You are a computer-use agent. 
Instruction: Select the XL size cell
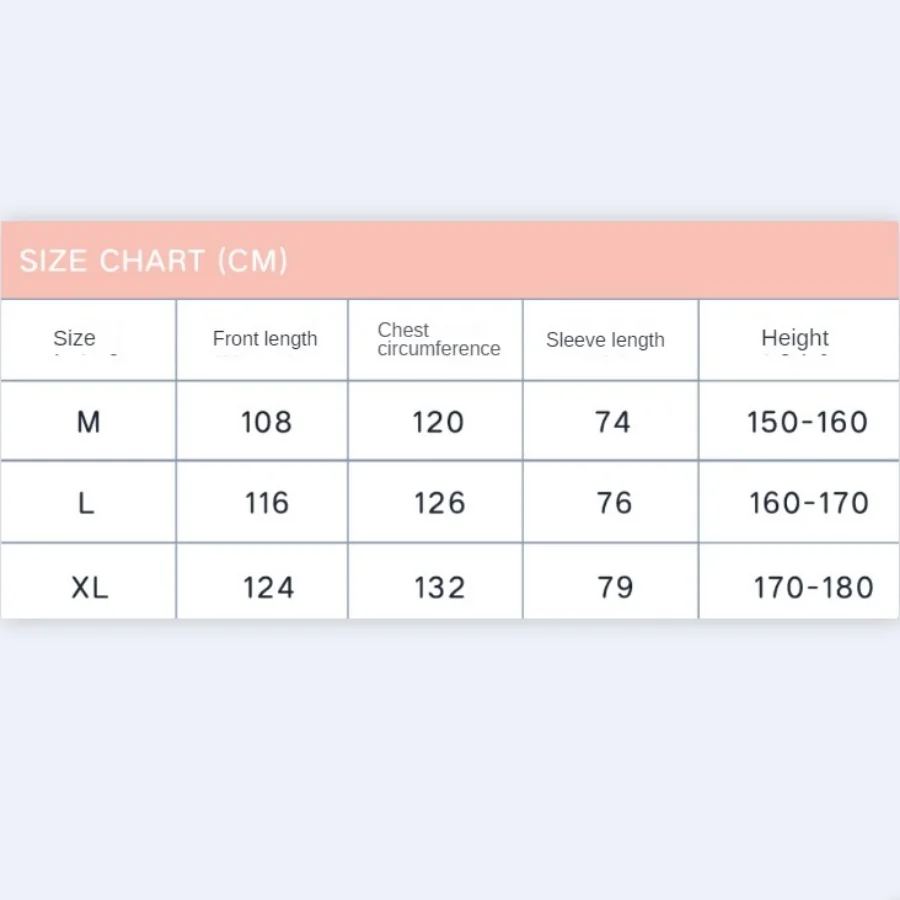coord(89,587)
